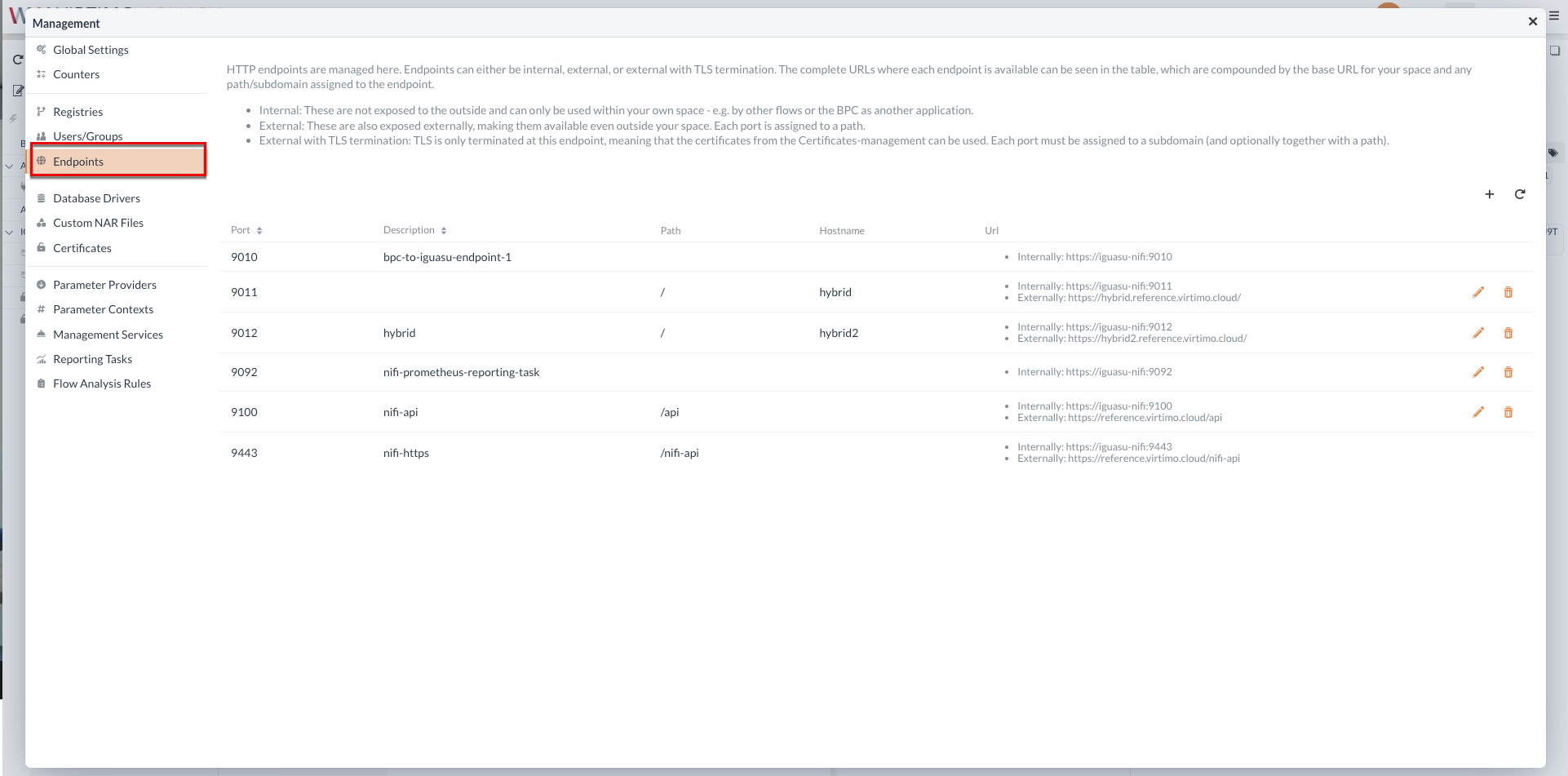Delete the port 9012 hybrid endpoint
The height and width of the screenshot is (776, 1568).
pos(1508,333)
